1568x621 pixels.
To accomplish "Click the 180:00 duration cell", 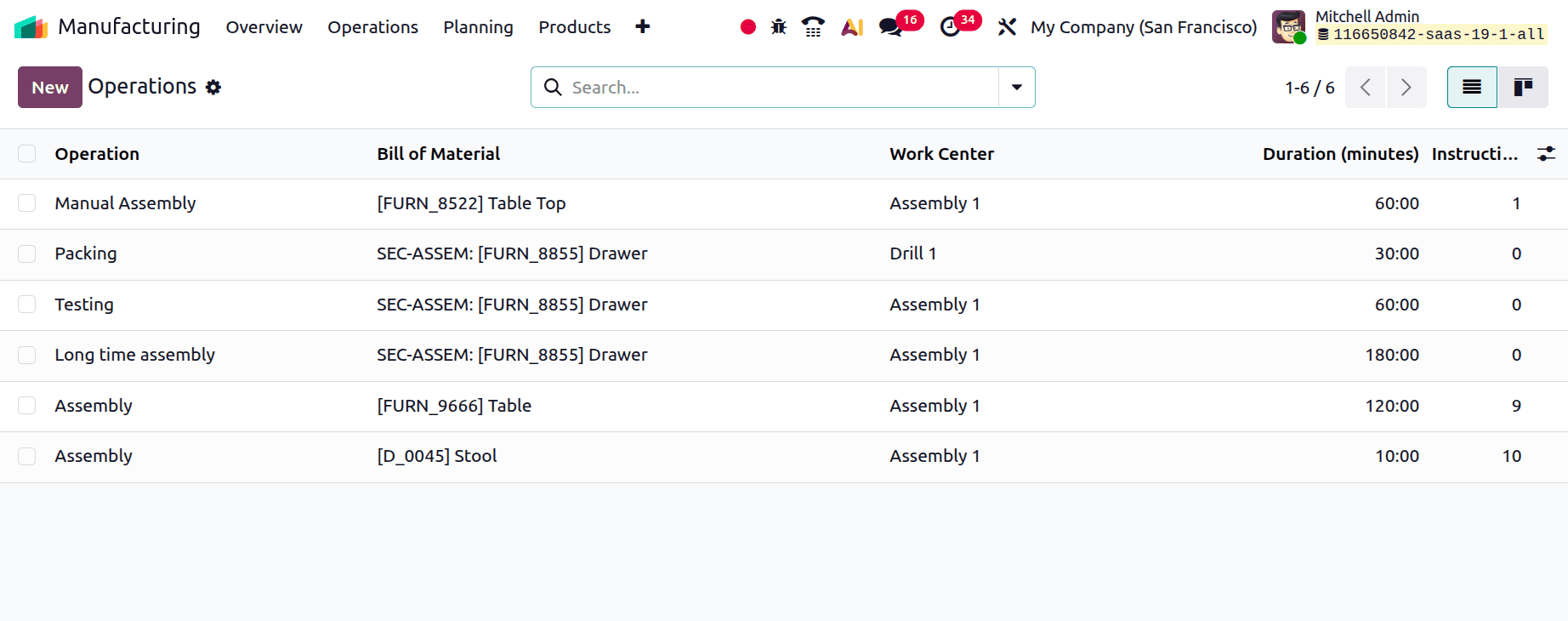I will point(1392,355).
